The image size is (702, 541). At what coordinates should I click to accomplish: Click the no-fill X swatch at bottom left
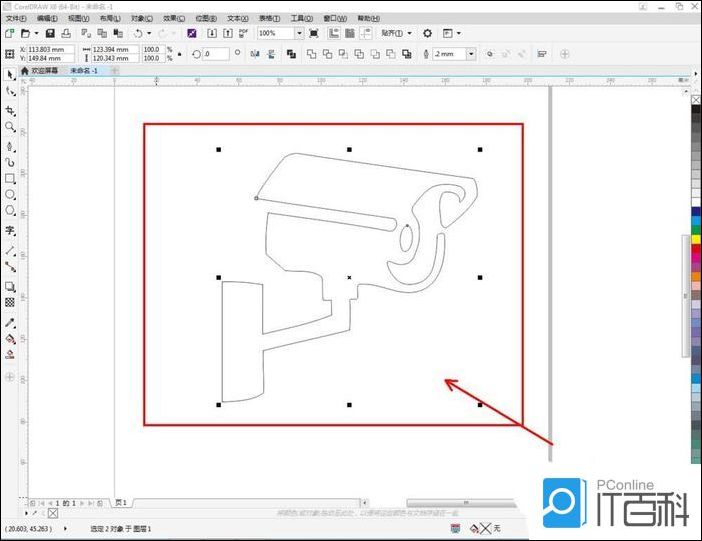tap(53, 513)
